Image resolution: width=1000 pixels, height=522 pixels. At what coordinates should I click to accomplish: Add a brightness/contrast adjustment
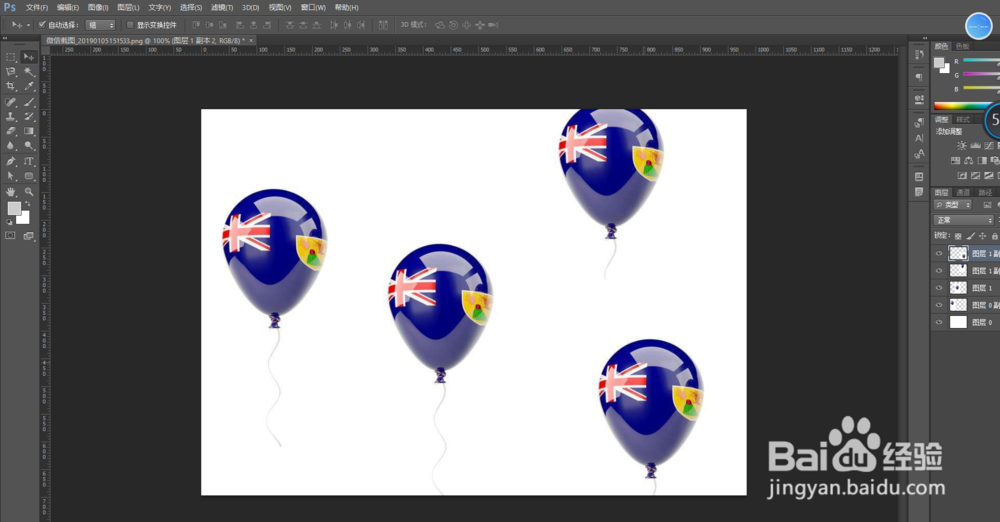click(961, 146)
